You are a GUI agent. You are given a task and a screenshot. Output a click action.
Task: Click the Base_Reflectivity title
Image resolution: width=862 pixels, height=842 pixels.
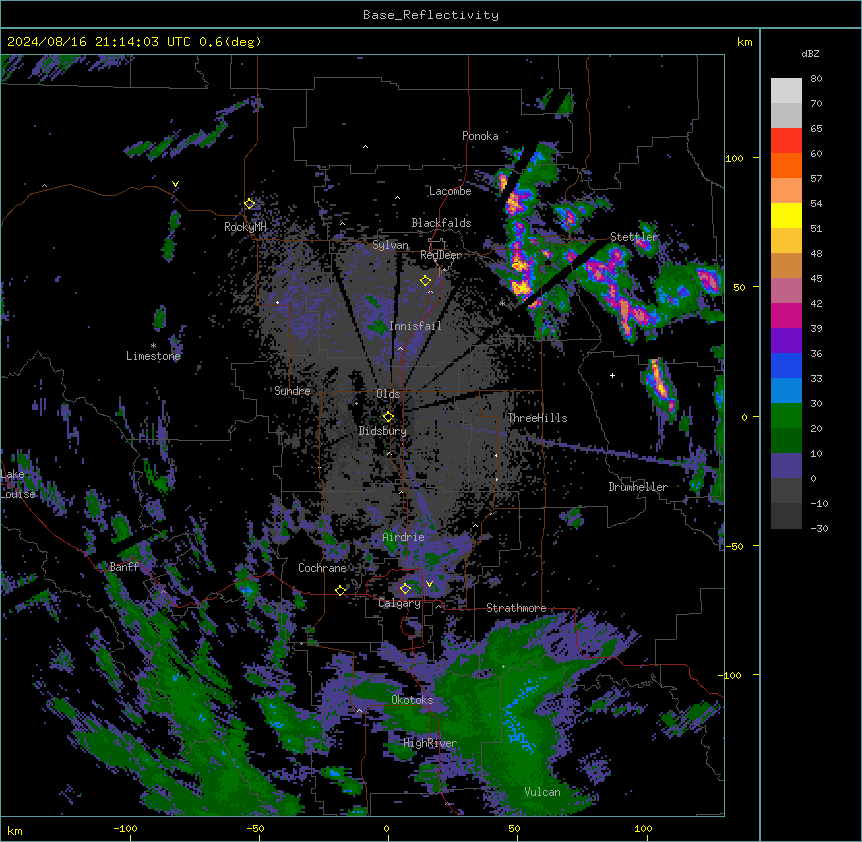pyautogui.click(x=431, y=15)
